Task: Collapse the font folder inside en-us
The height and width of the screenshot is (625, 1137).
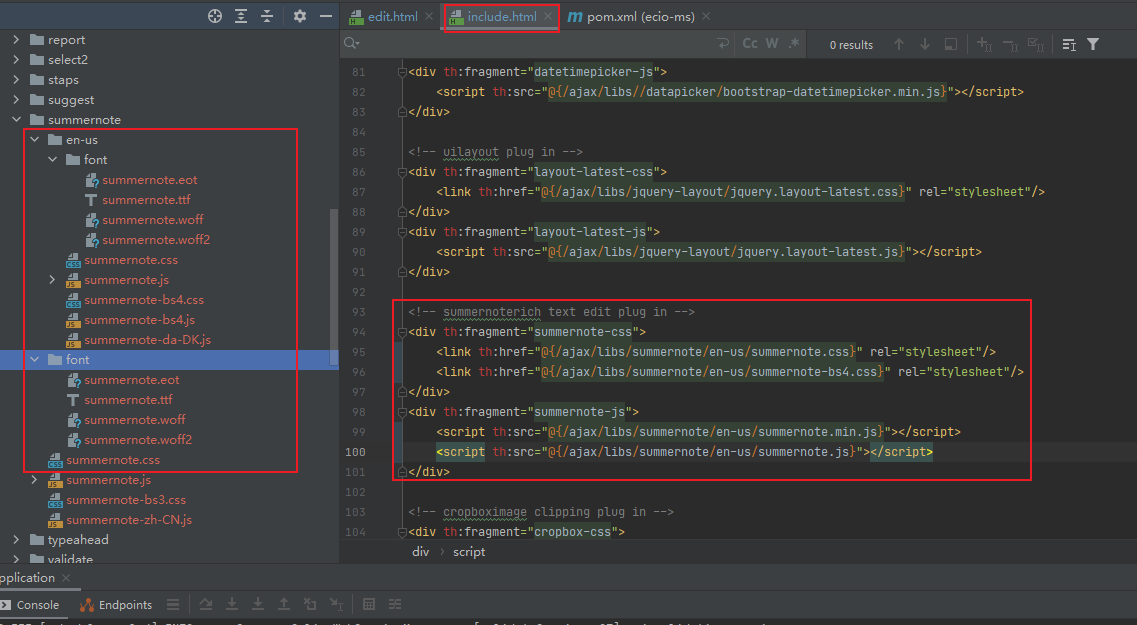Action: (x=52, y=160)
